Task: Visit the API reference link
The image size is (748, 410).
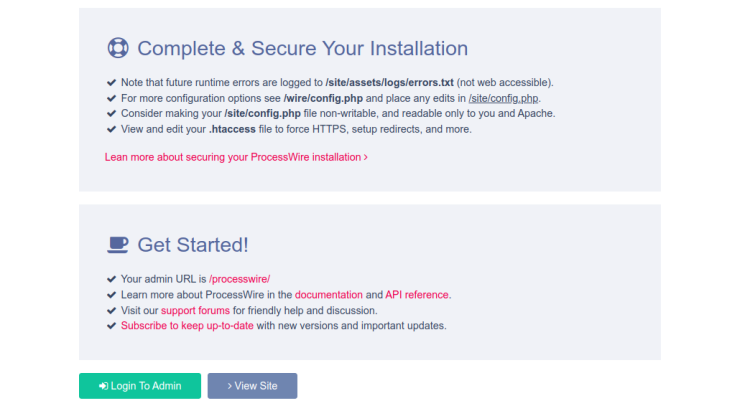Action: click(x=417, y=295)
